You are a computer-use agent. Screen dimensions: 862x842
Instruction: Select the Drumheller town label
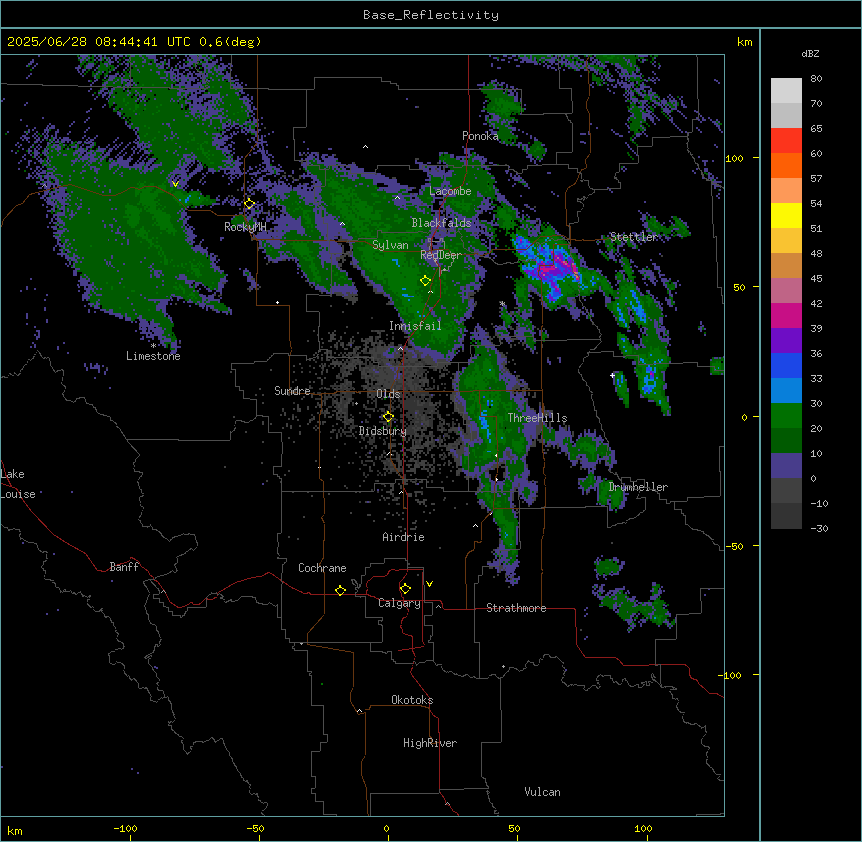click(x=638, y=487)
